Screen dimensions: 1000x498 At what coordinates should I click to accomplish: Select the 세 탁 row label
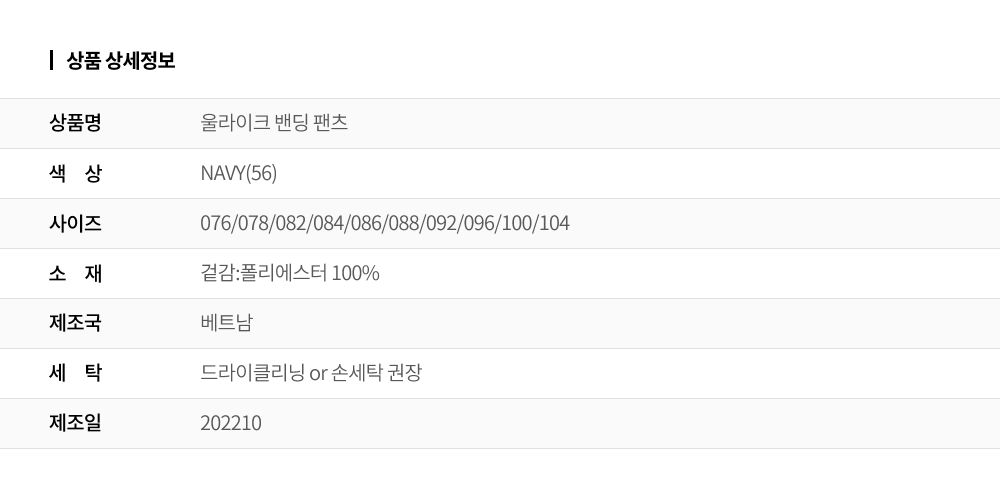(x=75, y=372)
